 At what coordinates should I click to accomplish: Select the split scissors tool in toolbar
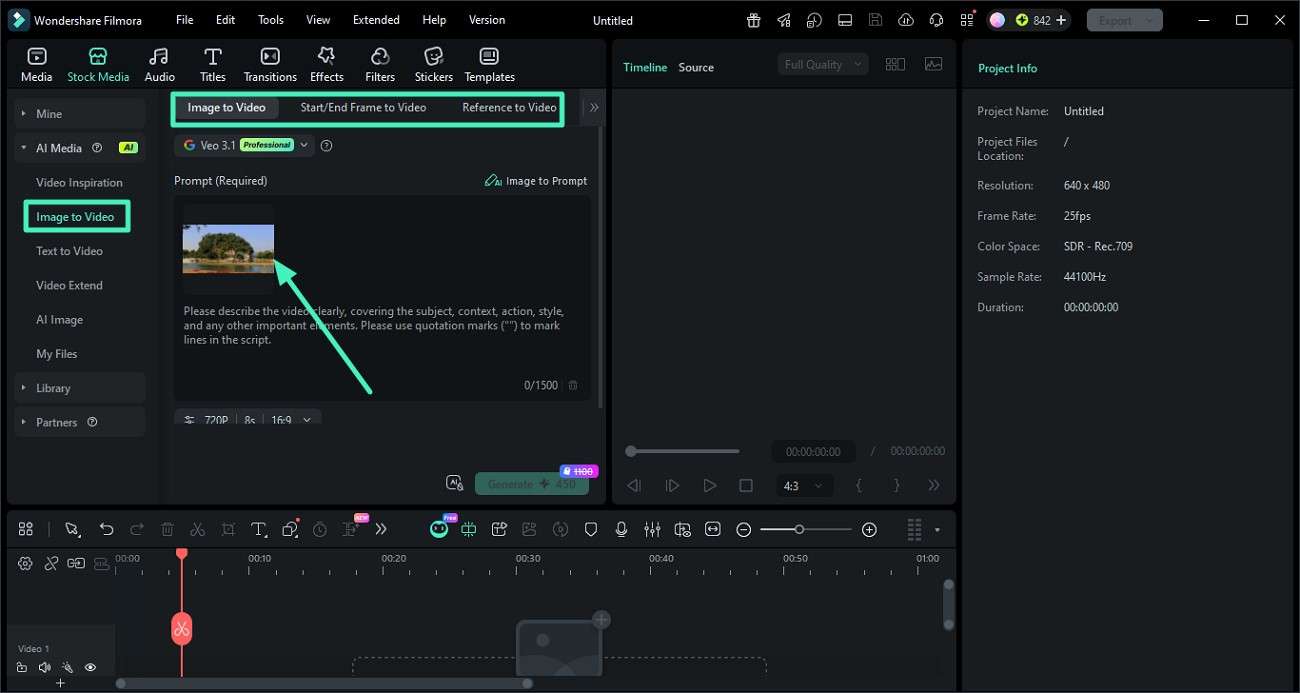(x=198, y=530)
